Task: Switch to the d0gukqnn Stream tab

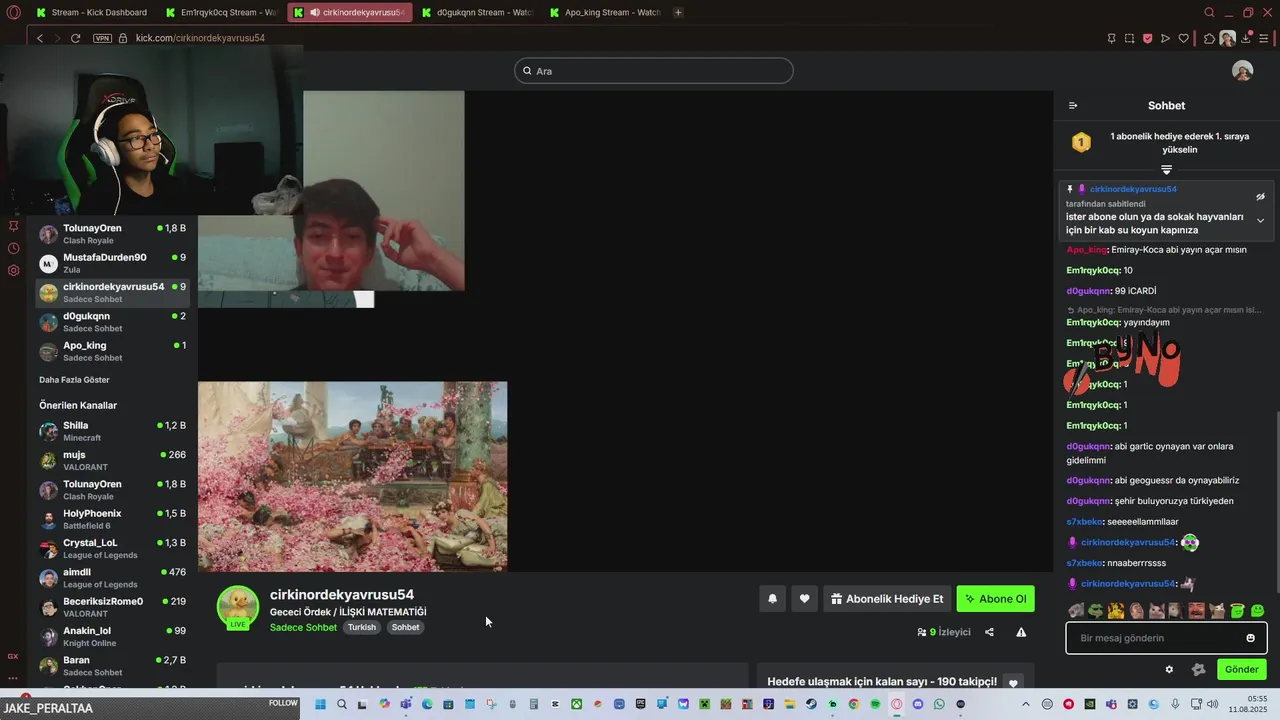Action: click(x=477, y=12)
